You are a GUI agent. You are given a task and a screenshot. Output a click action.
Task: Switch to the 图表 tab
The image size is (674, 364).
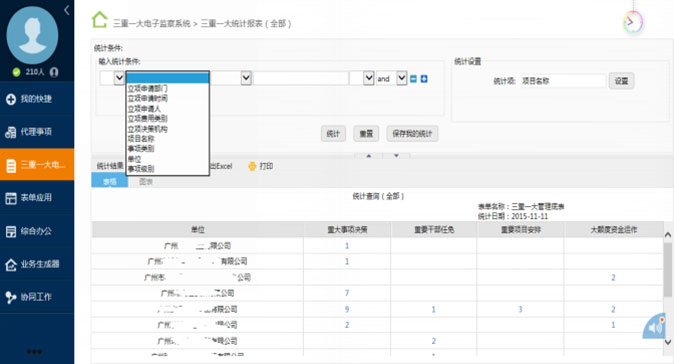(x=146, y=182)
